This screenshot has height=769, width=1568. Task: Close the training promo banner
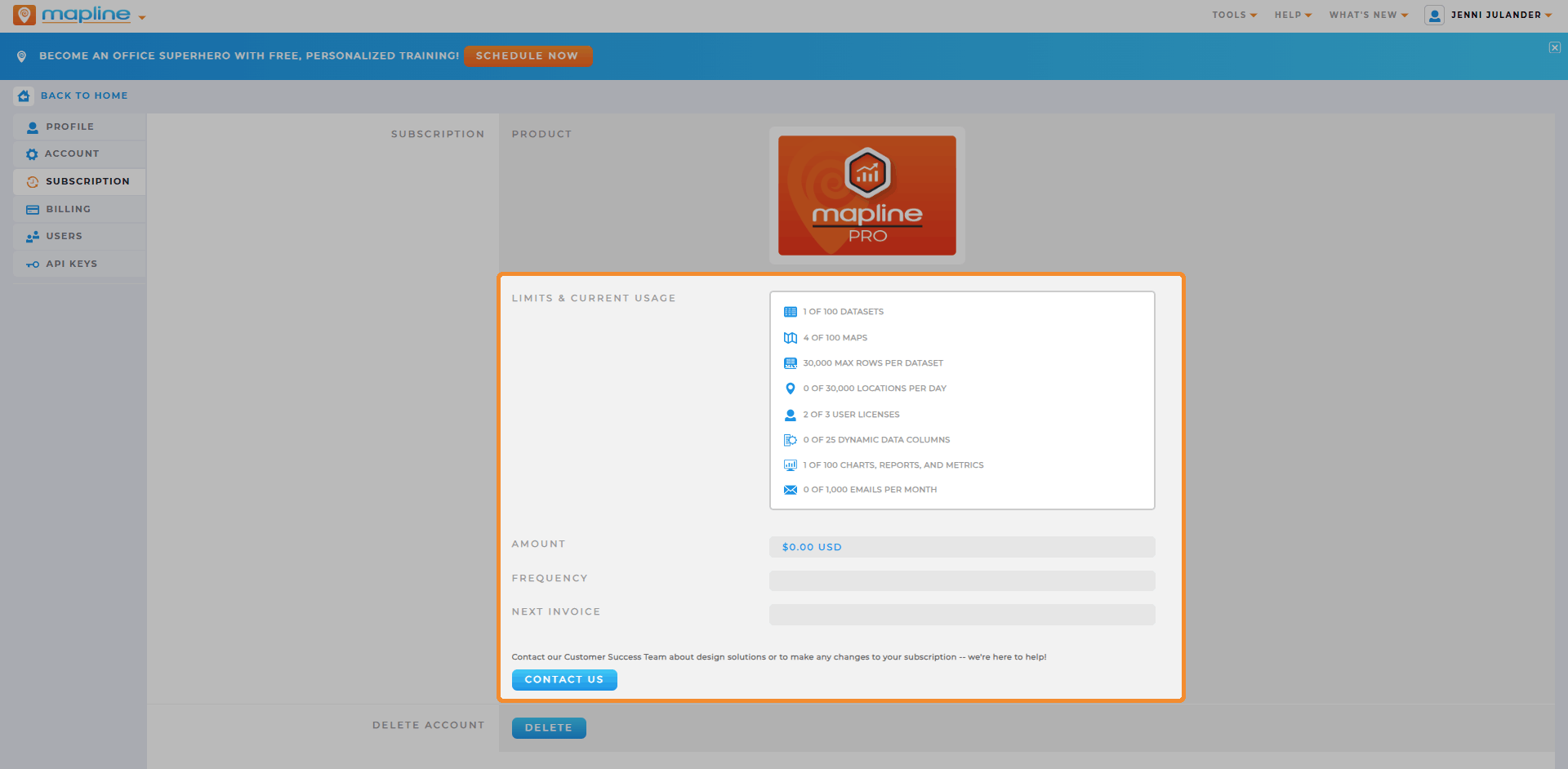pyautogui.click(x=1555, y=47)
